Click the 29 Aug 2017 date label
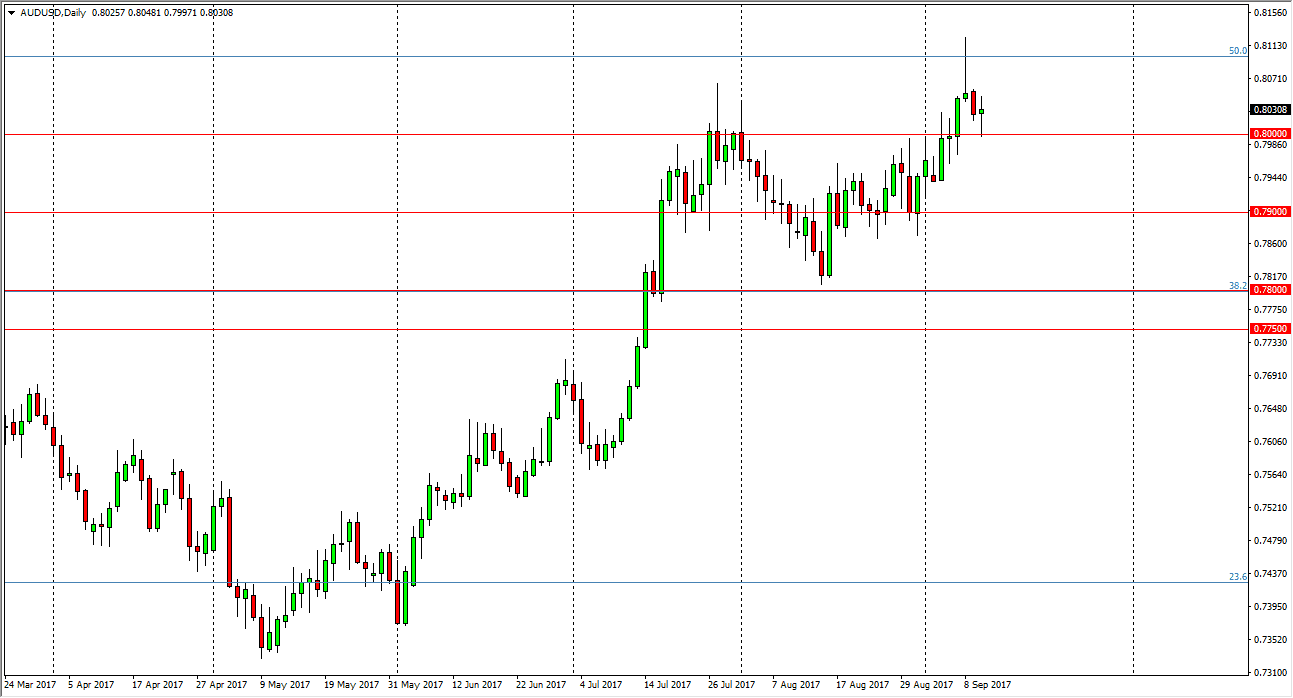This screenshot has width=1293, height=698. 927,685
